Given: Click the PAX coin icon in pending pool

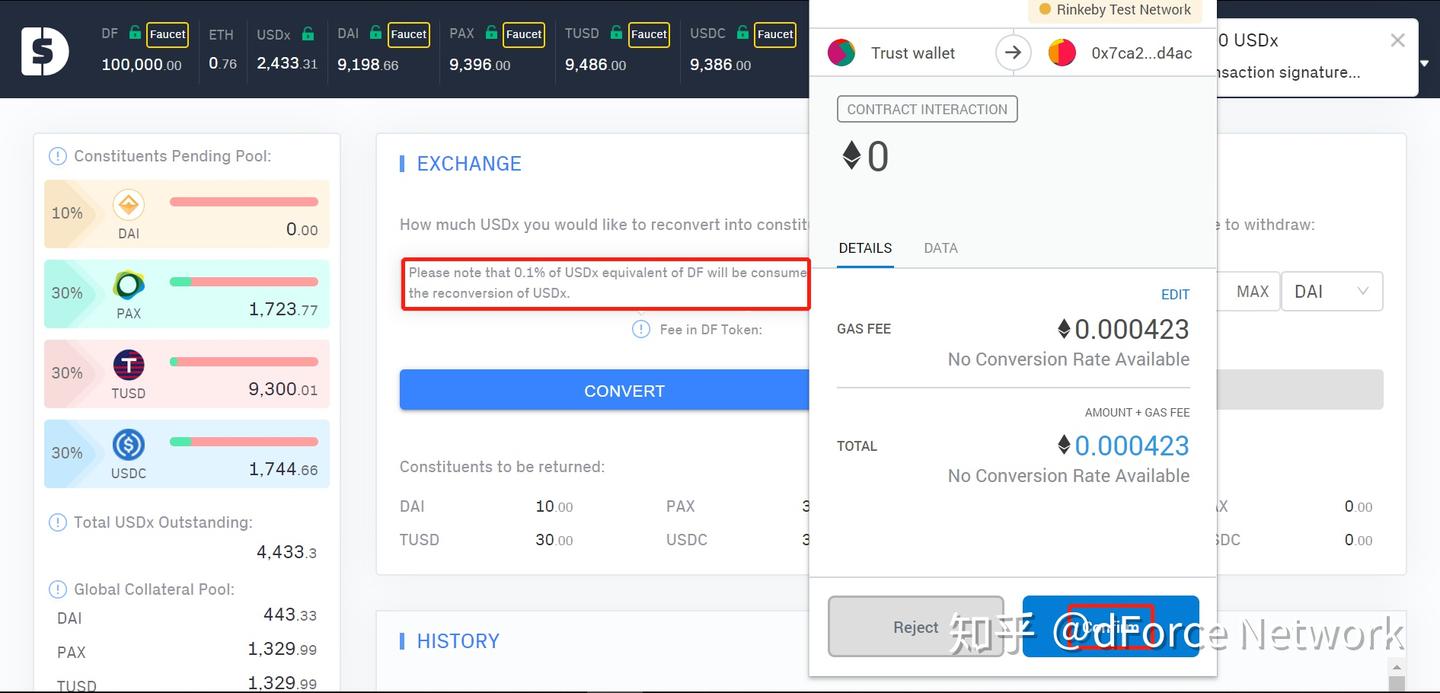Looking at the screenshot, I should pyautogui.click(x=128, y=286).
